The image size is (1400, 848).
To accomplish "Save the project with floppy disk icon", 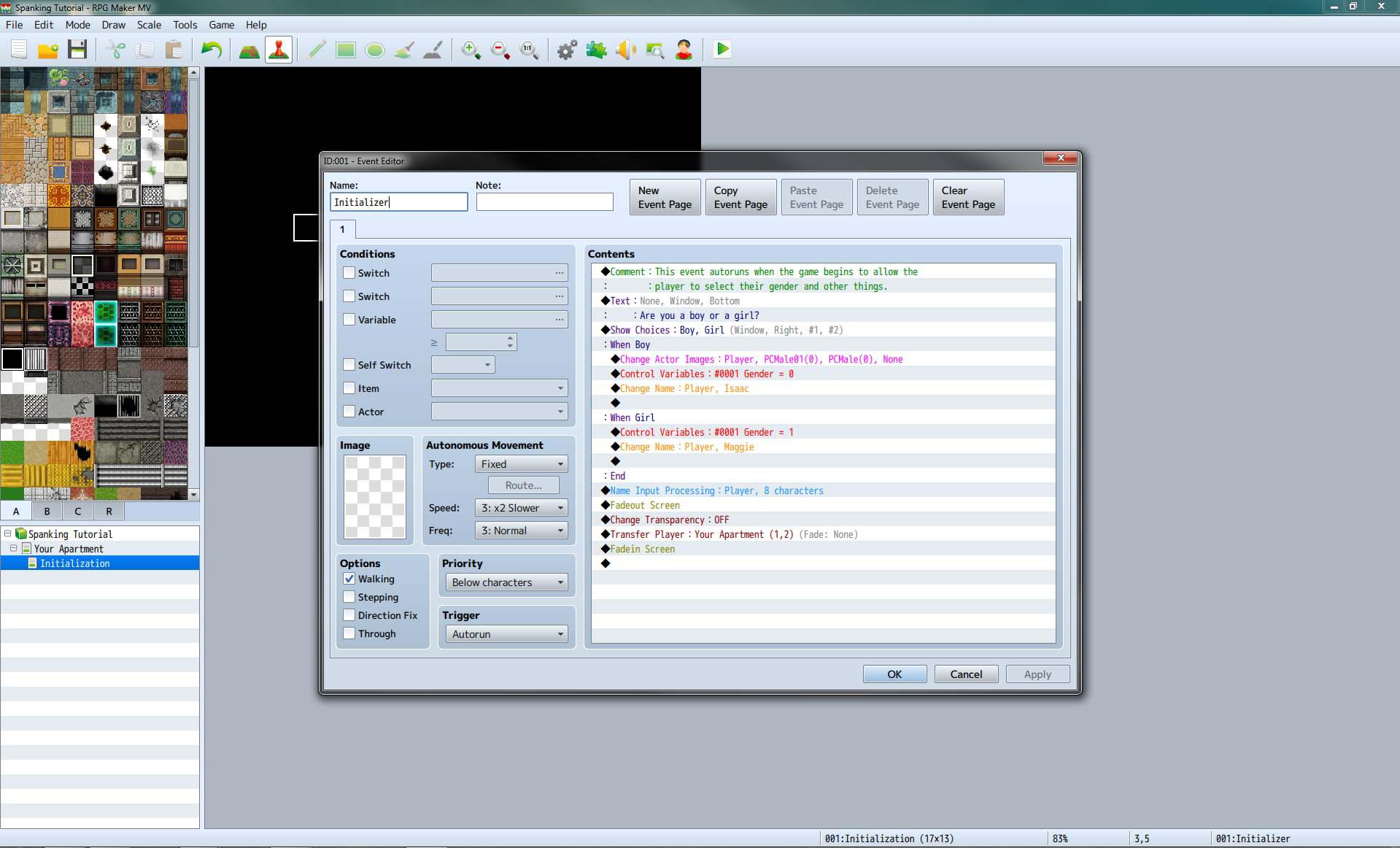I will tap(77, 50).
